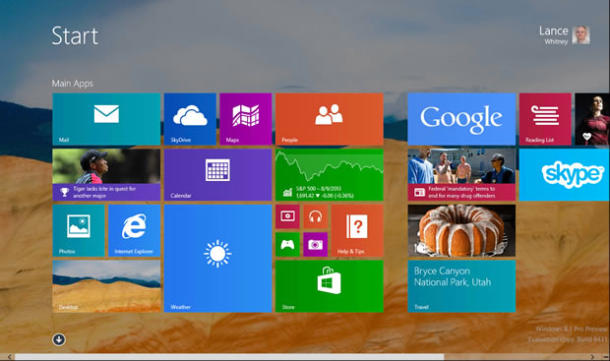This screenshot has height=361, width=610.
Task: Open the Music headphones tile
Action: coord(316,217)
